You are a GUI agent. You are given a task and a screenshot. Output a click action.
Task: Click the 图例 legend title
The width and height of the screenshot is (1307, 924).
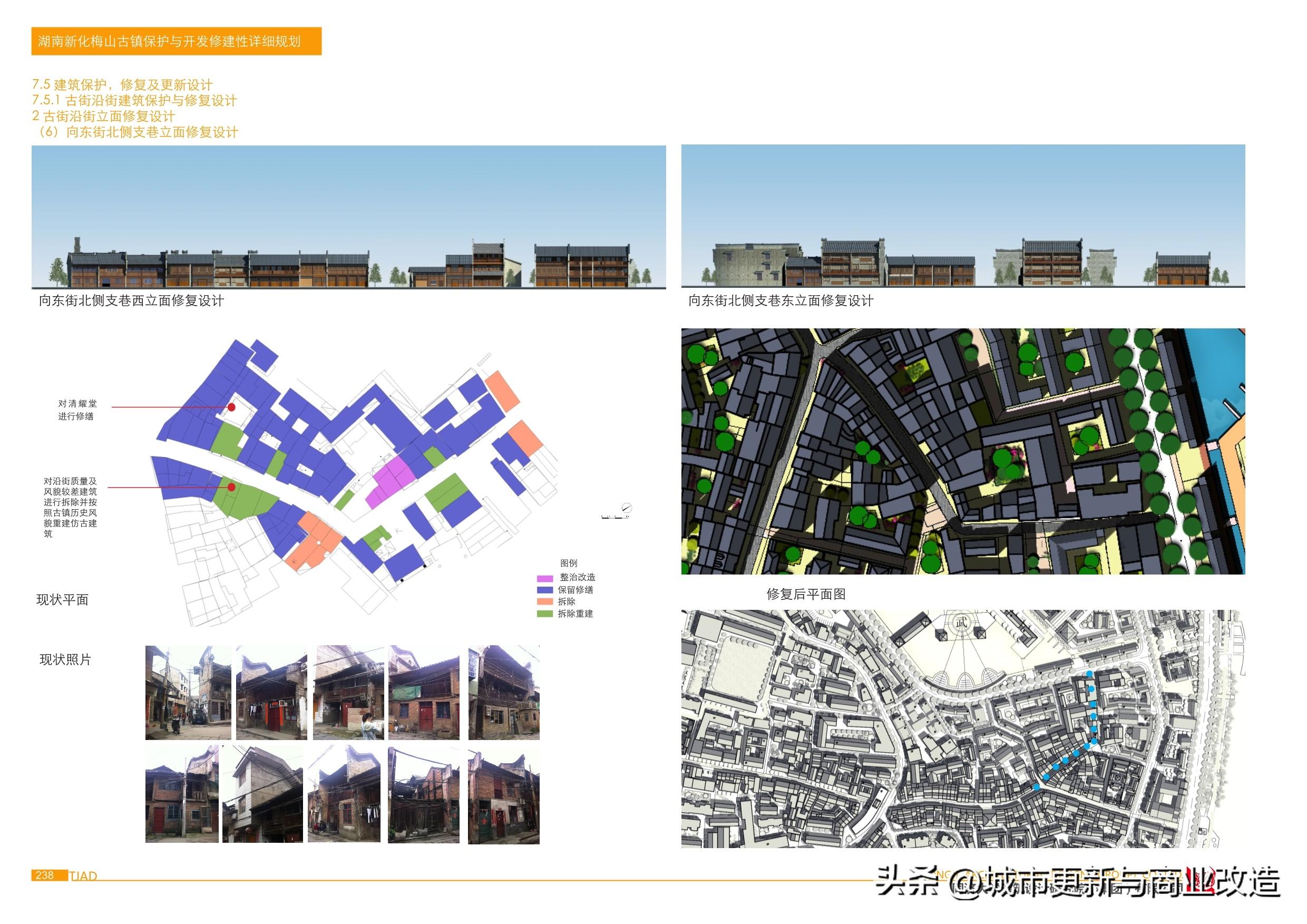pos(569,563)
